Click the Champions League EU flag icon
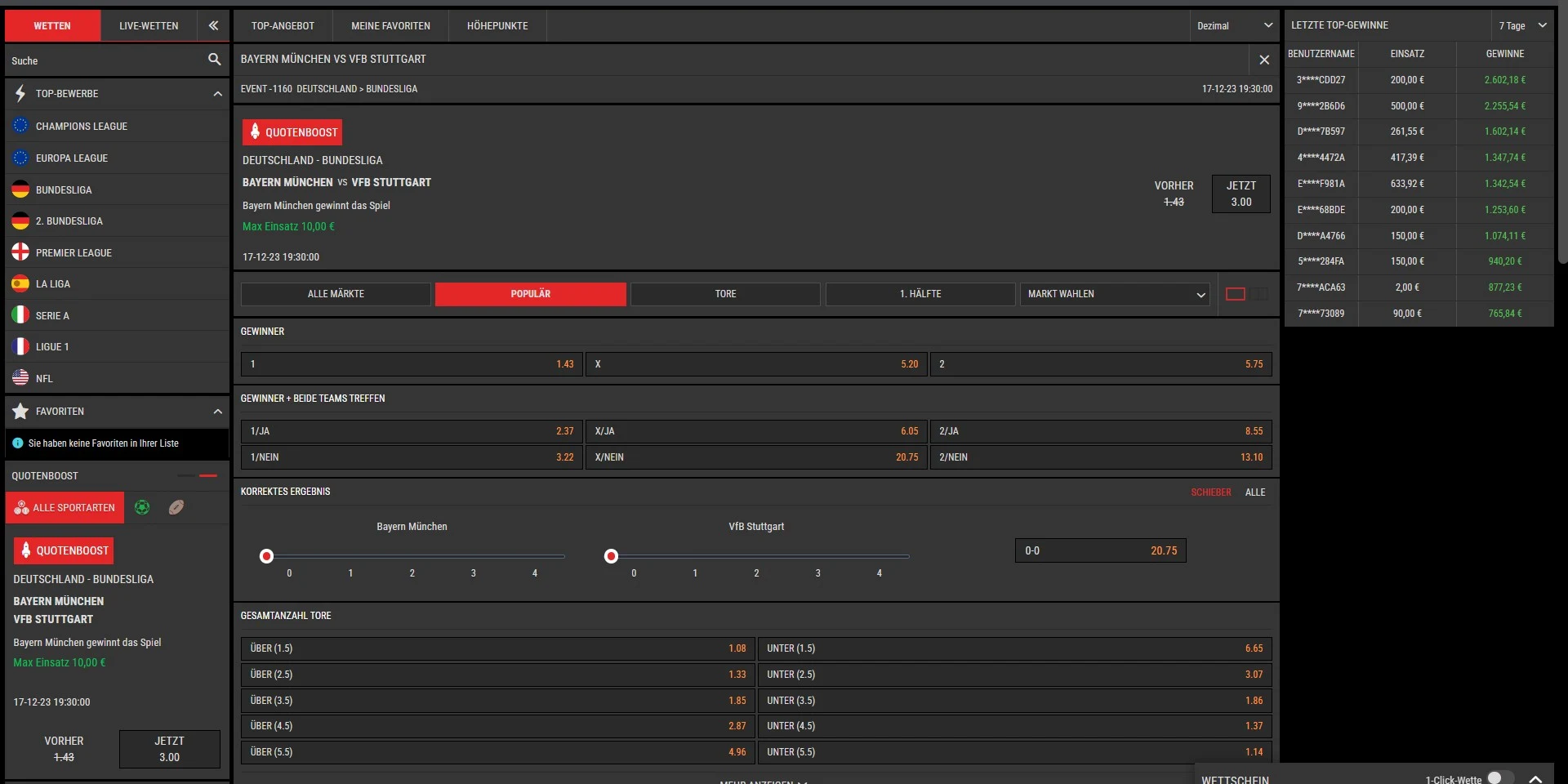1568x784 pixels. point(20,126)
